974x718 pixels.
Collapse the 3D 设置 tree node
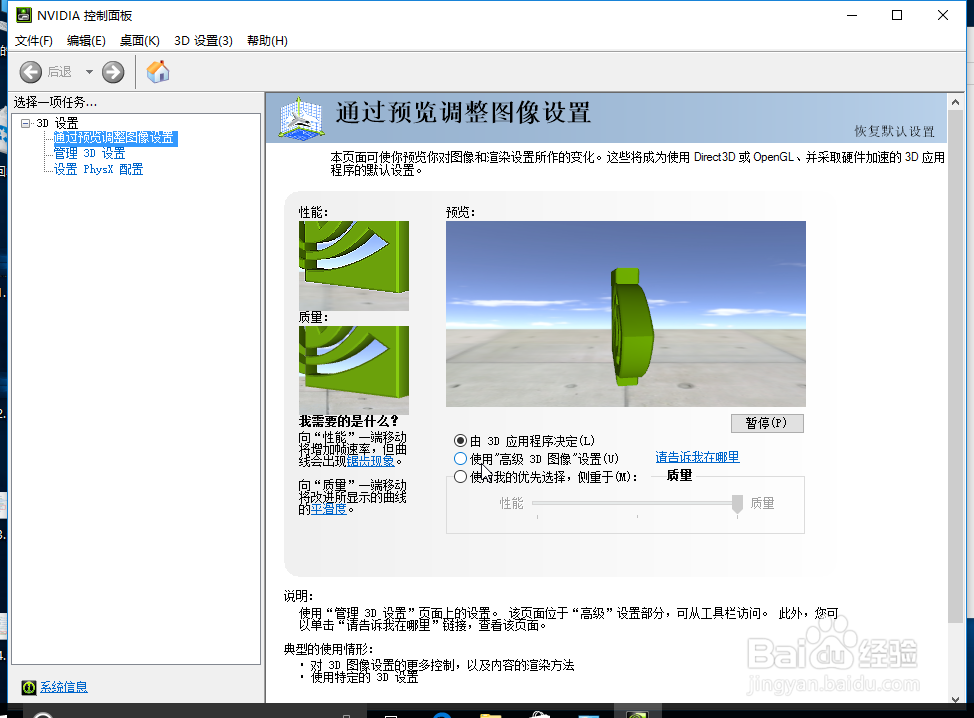25,123
